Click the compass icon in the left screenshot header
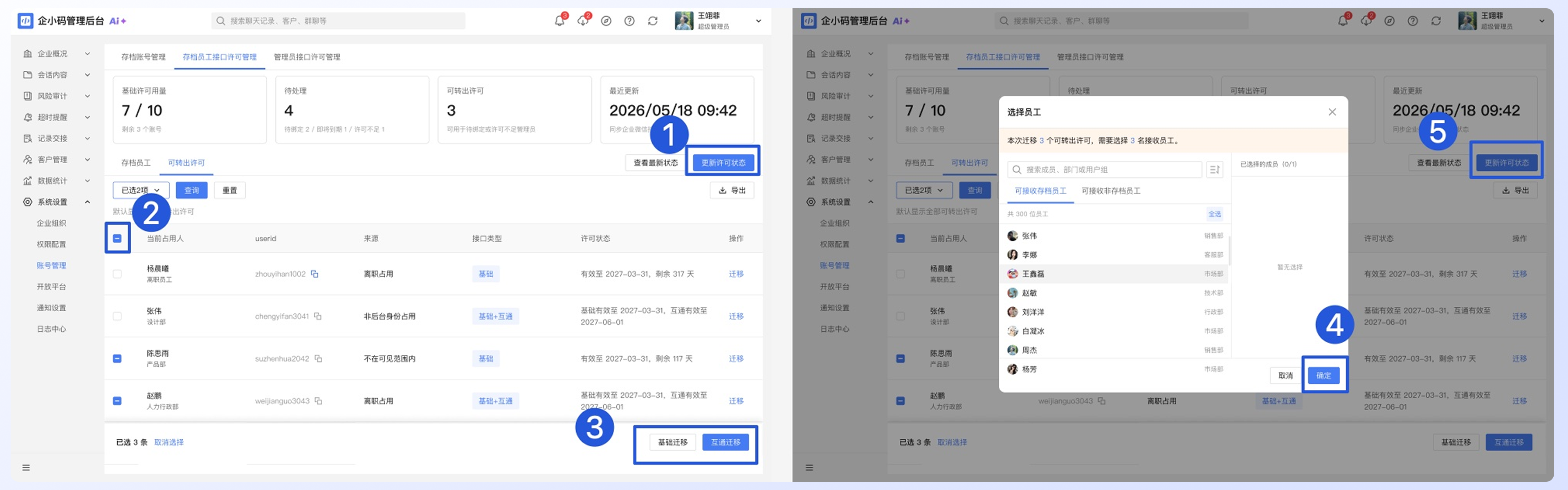1568x490 pixels. [x=606, y=21]
